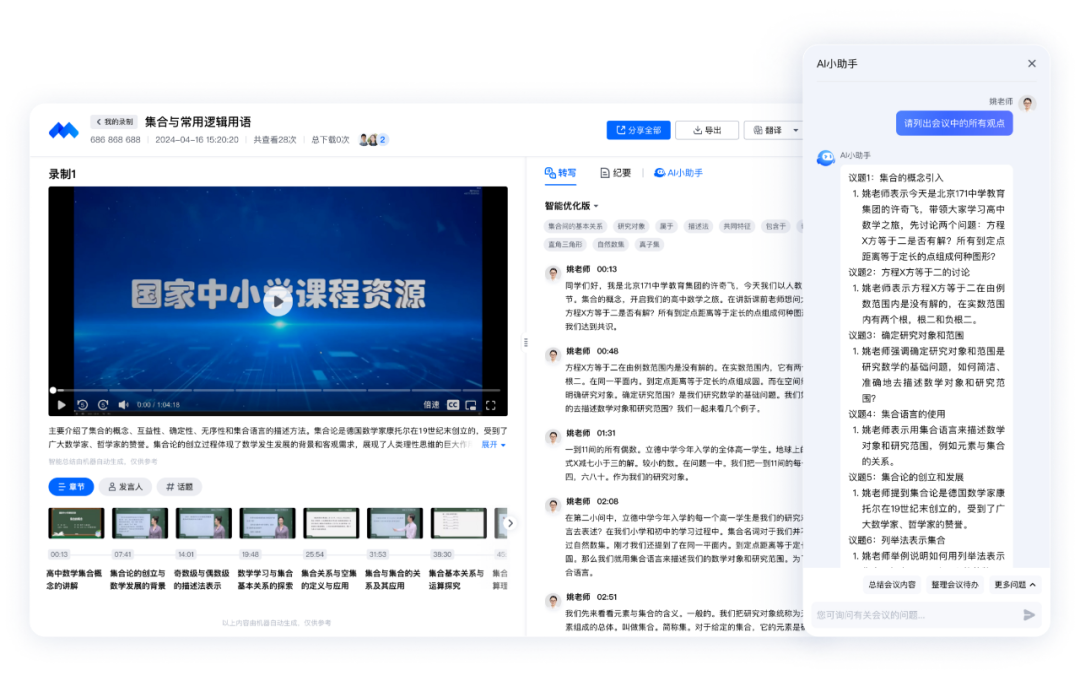Select the 包含于 keyword tag

(776, 226)
